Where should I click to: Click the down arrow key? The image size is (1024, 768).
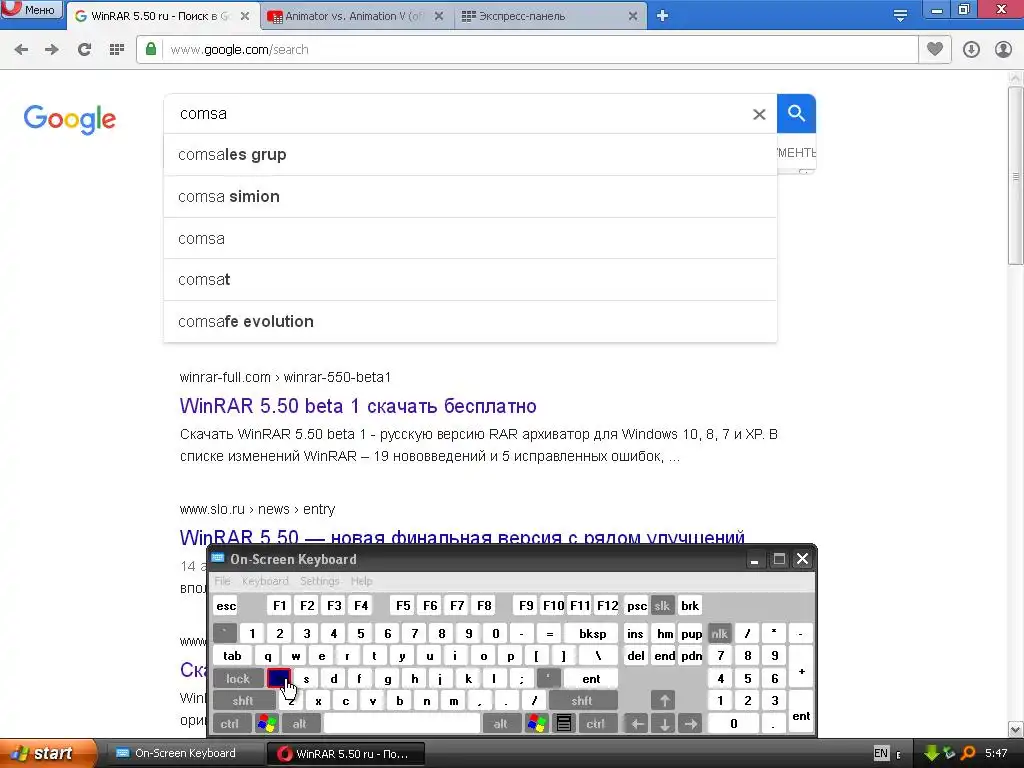(664, 724)
